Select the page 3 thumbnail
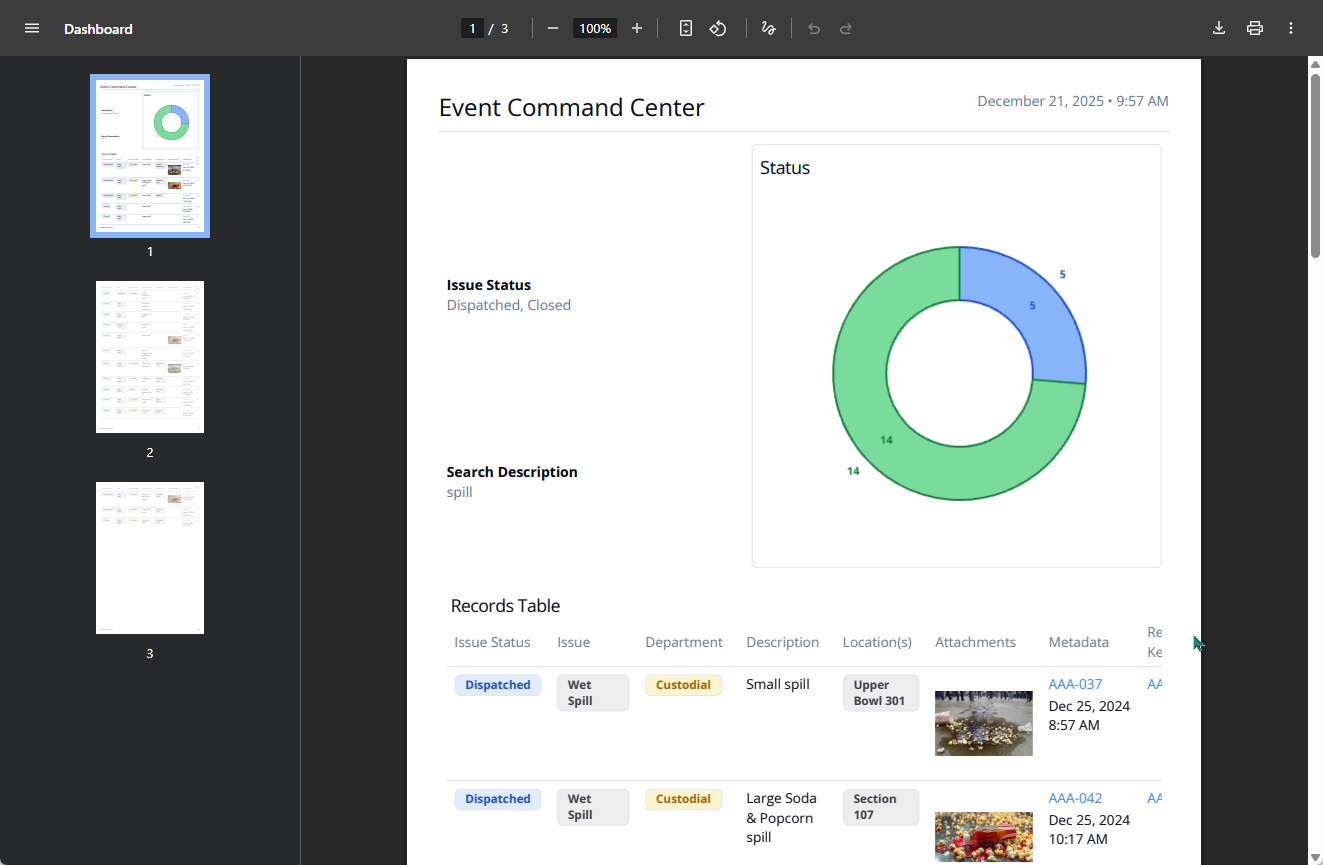This screenshot has width=1323, height=865. coord(150,558)
